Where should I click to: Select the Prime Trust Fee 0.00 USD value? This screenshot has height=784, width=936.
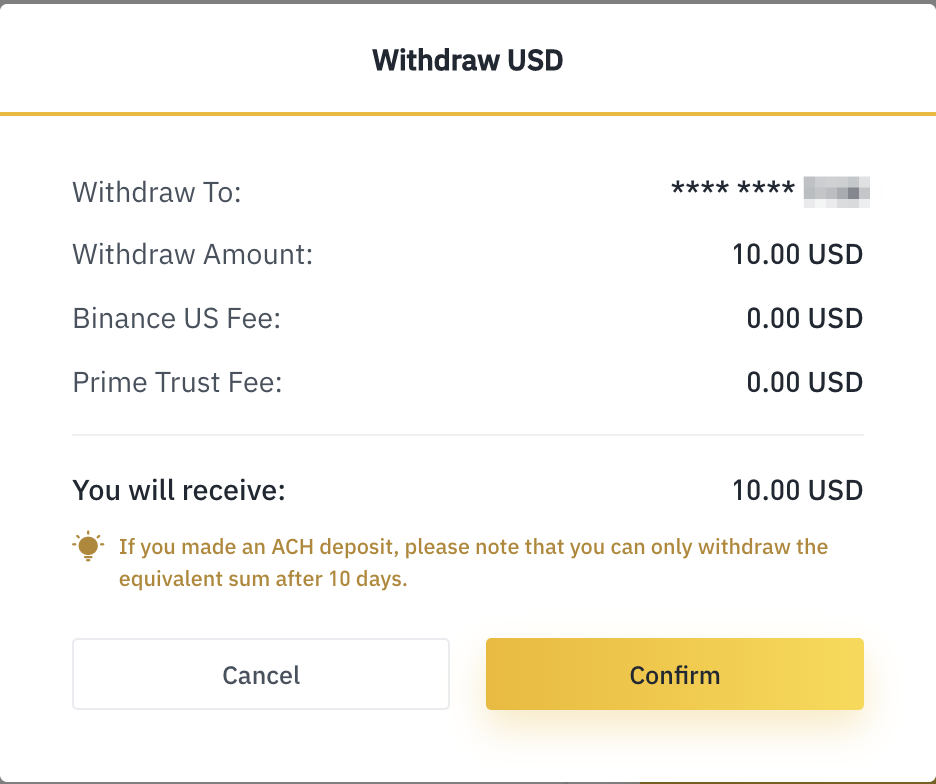coord(804,382)
